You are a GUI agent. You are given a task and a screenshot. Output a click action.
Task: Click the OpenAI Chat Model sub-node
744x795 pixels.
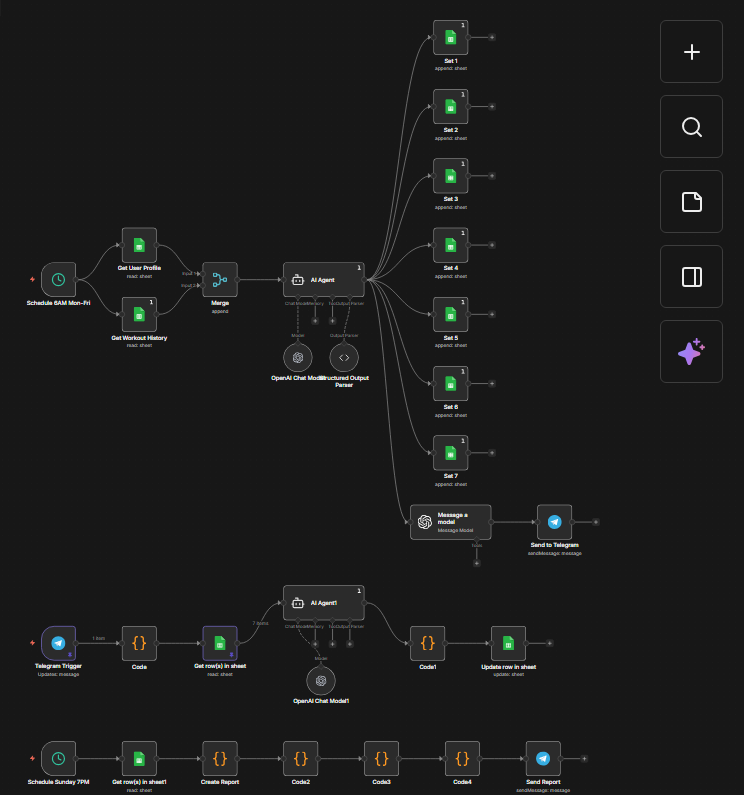[297, 357]
